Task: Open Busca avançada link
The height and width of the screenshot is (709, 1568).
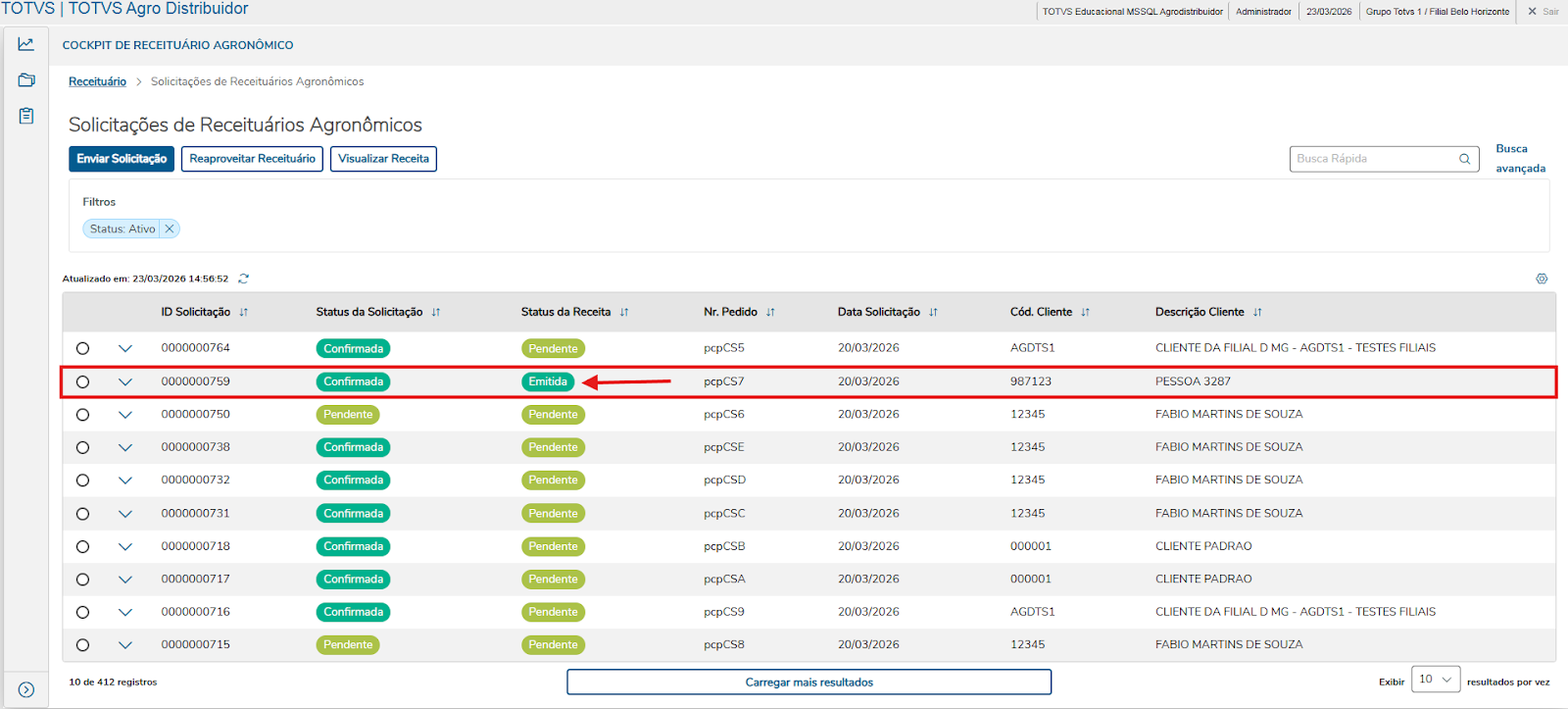Action: pyautogui.click(x=1520, y=159)
